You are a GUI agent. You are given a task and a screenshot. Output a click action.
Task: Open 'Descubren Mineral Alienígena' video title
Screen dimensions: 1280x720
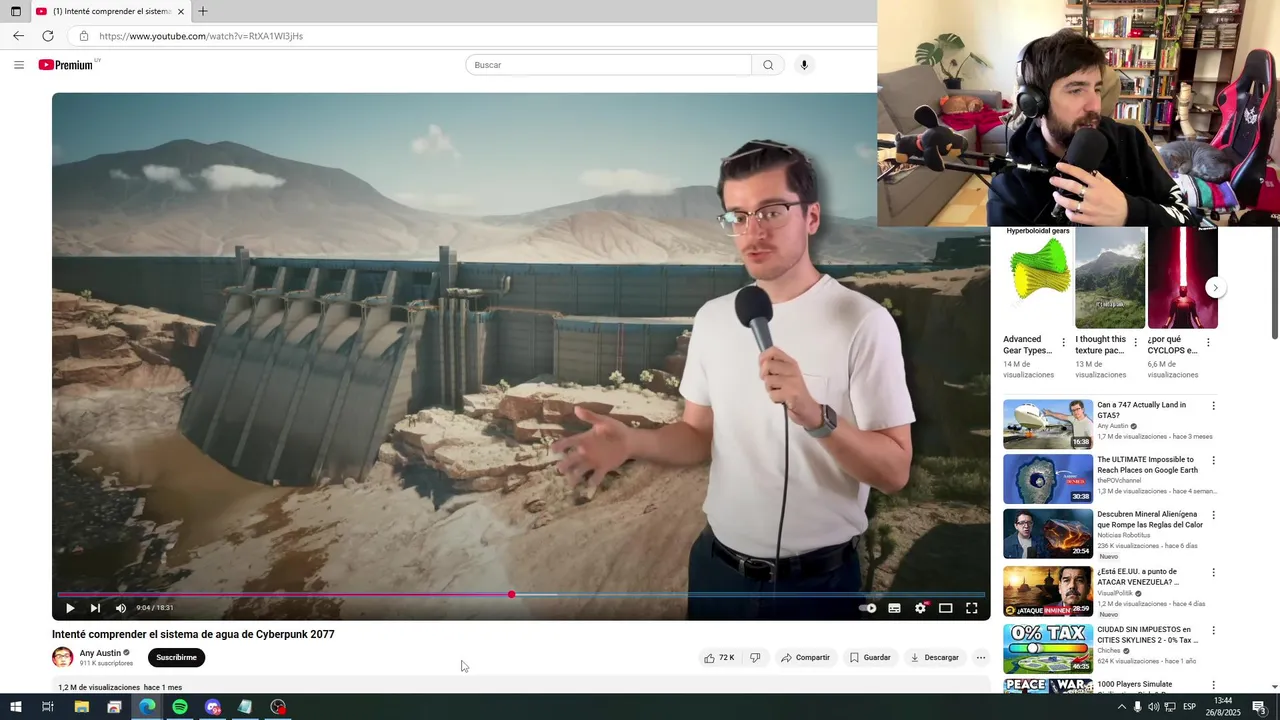point(1150,519)
